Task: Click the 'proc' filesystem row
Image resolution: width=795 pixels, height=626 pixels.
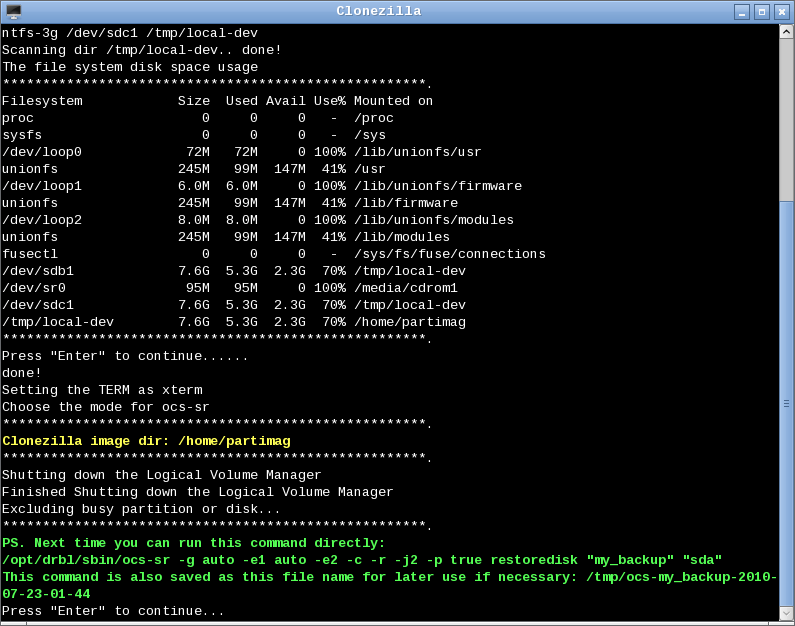Action: pos(198,118)
